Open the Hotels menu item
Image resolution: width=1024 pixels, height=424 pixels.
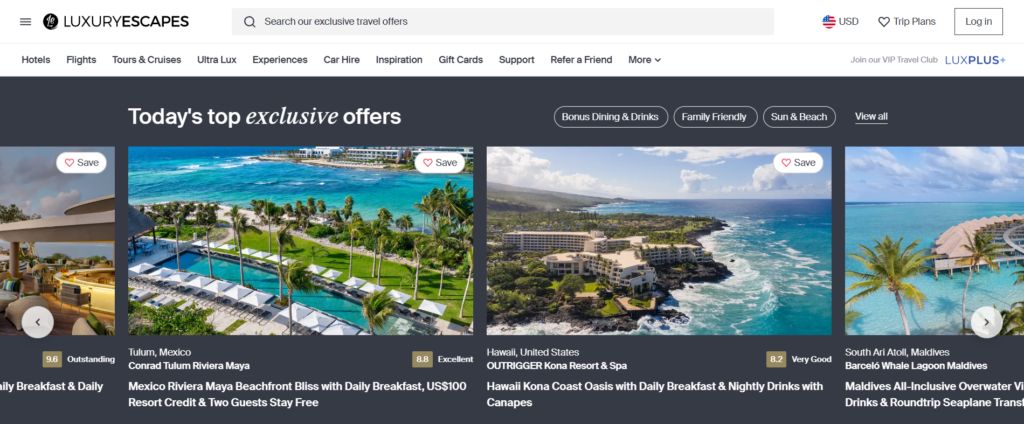tap(36, 59)
